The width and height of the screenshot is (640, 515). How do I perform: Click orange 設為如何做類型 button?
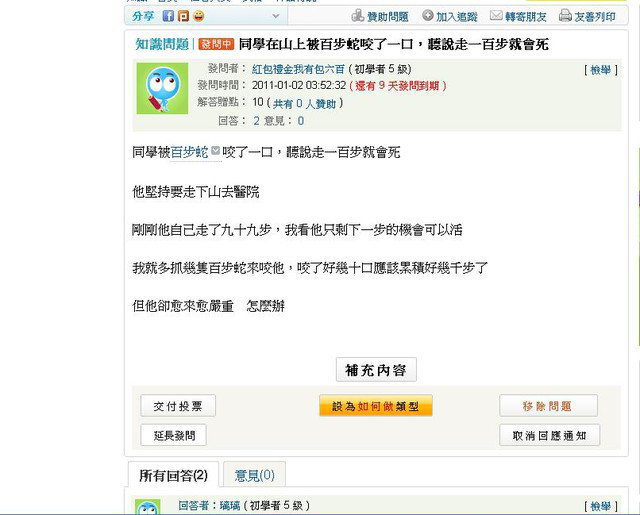[376, 406]
